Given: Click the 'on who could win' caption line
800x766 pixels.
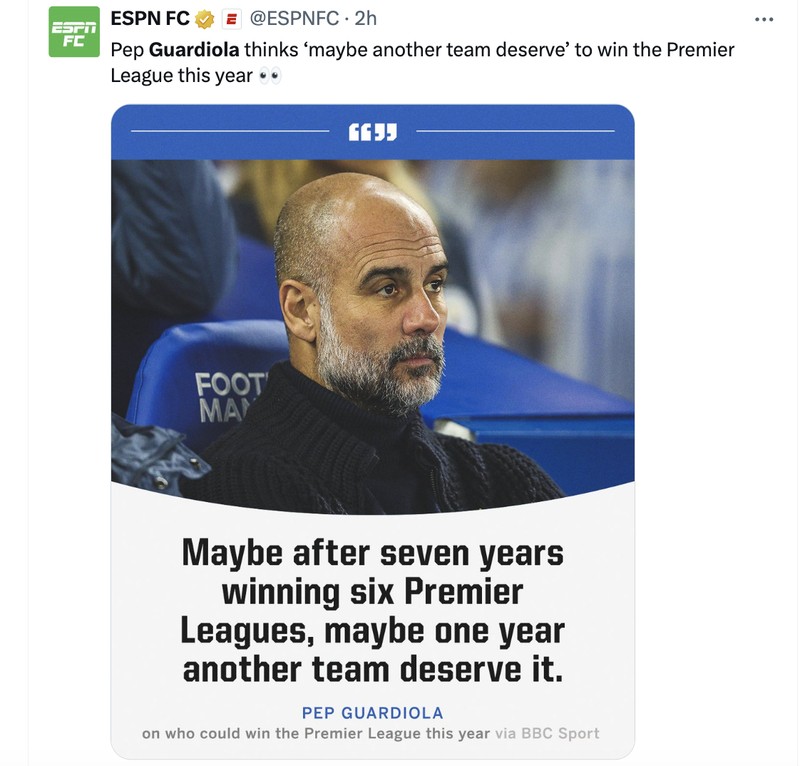Looking at the screenshot, I should [316, 733].
